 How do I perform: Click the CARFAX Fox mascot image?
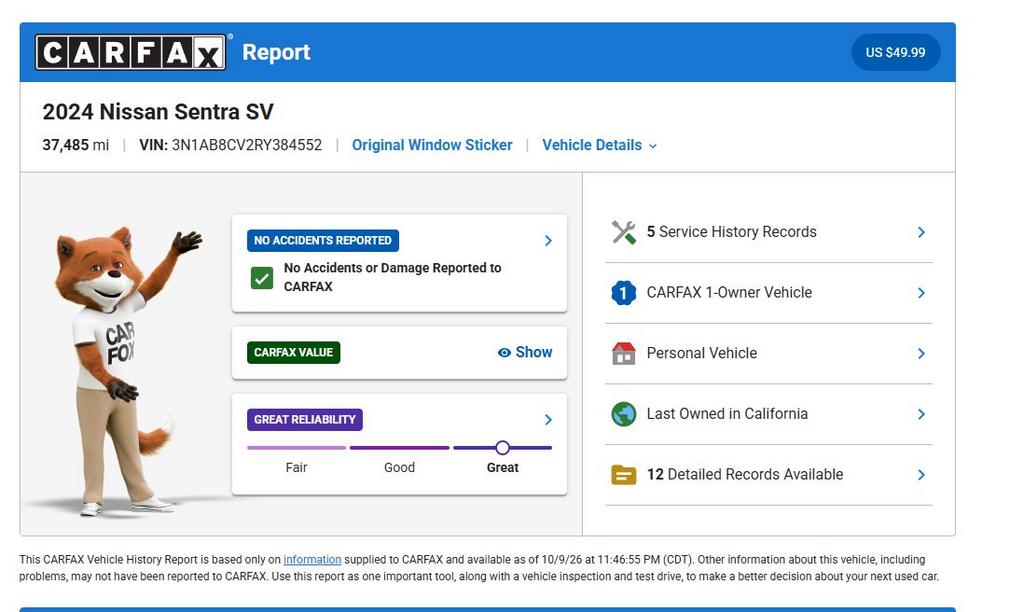click(x=124, y=371)
